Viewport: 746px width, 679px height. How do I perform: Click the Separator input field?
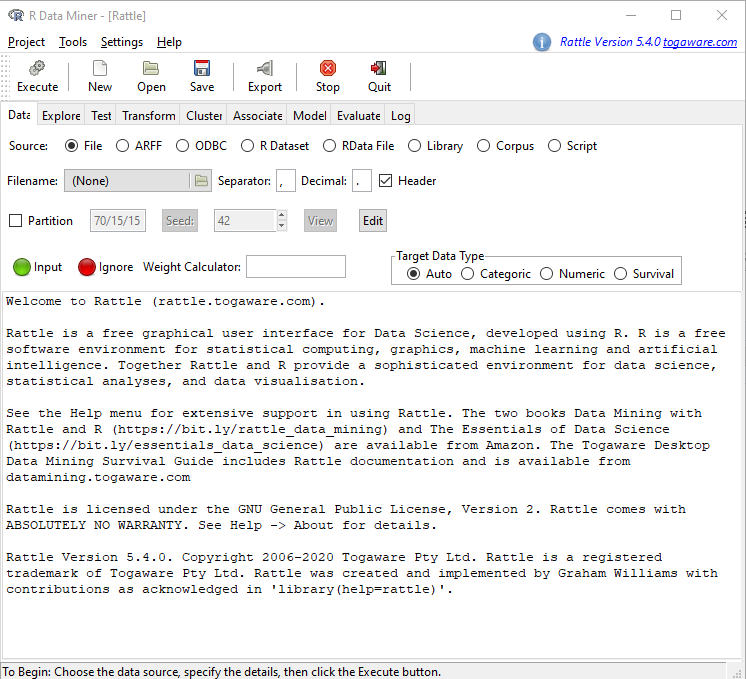coord(286,181)
